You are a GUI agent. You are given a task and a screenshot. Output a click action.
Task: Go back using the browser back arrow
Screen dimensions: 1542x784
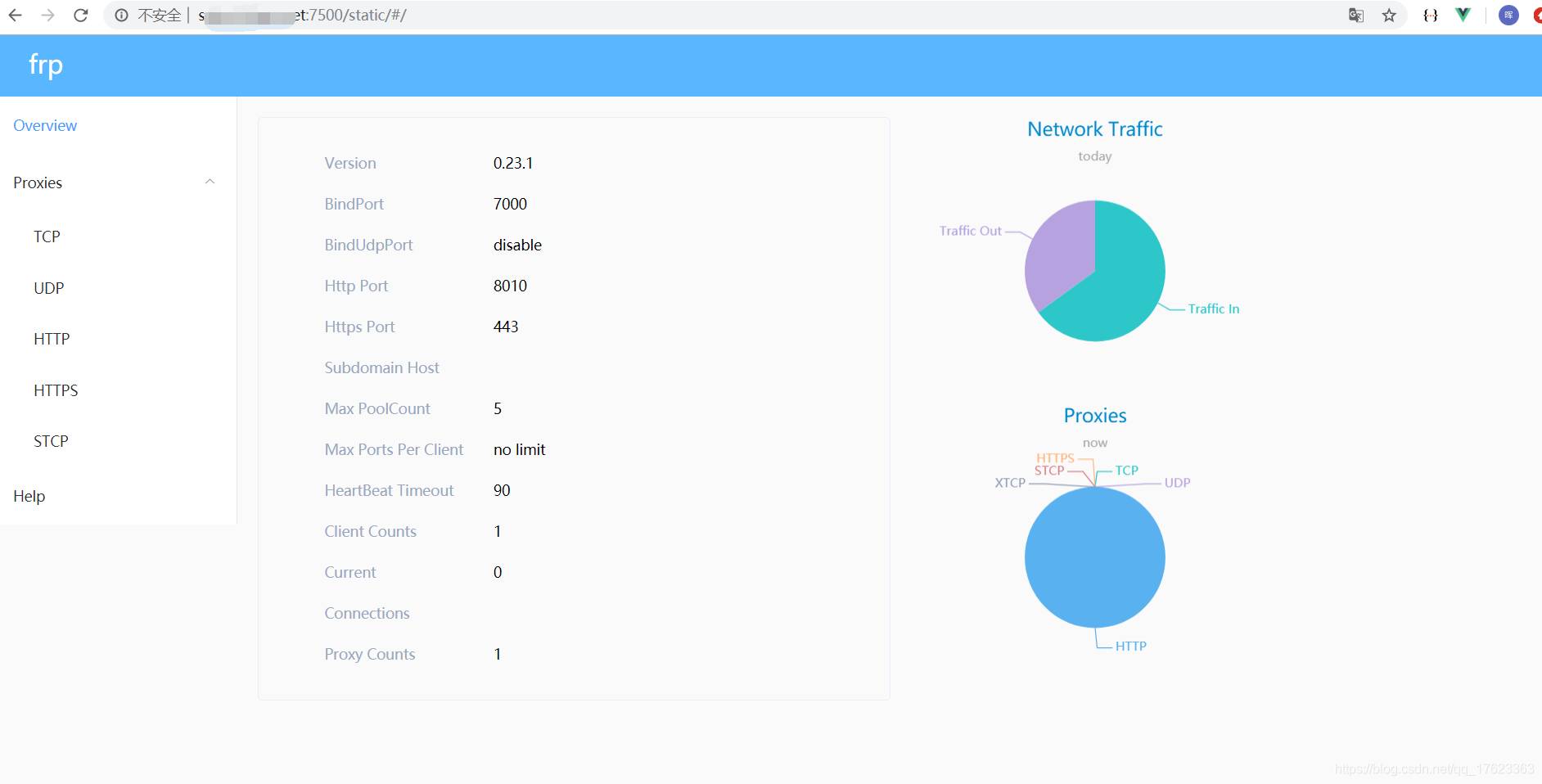click(x=15, y=16)
